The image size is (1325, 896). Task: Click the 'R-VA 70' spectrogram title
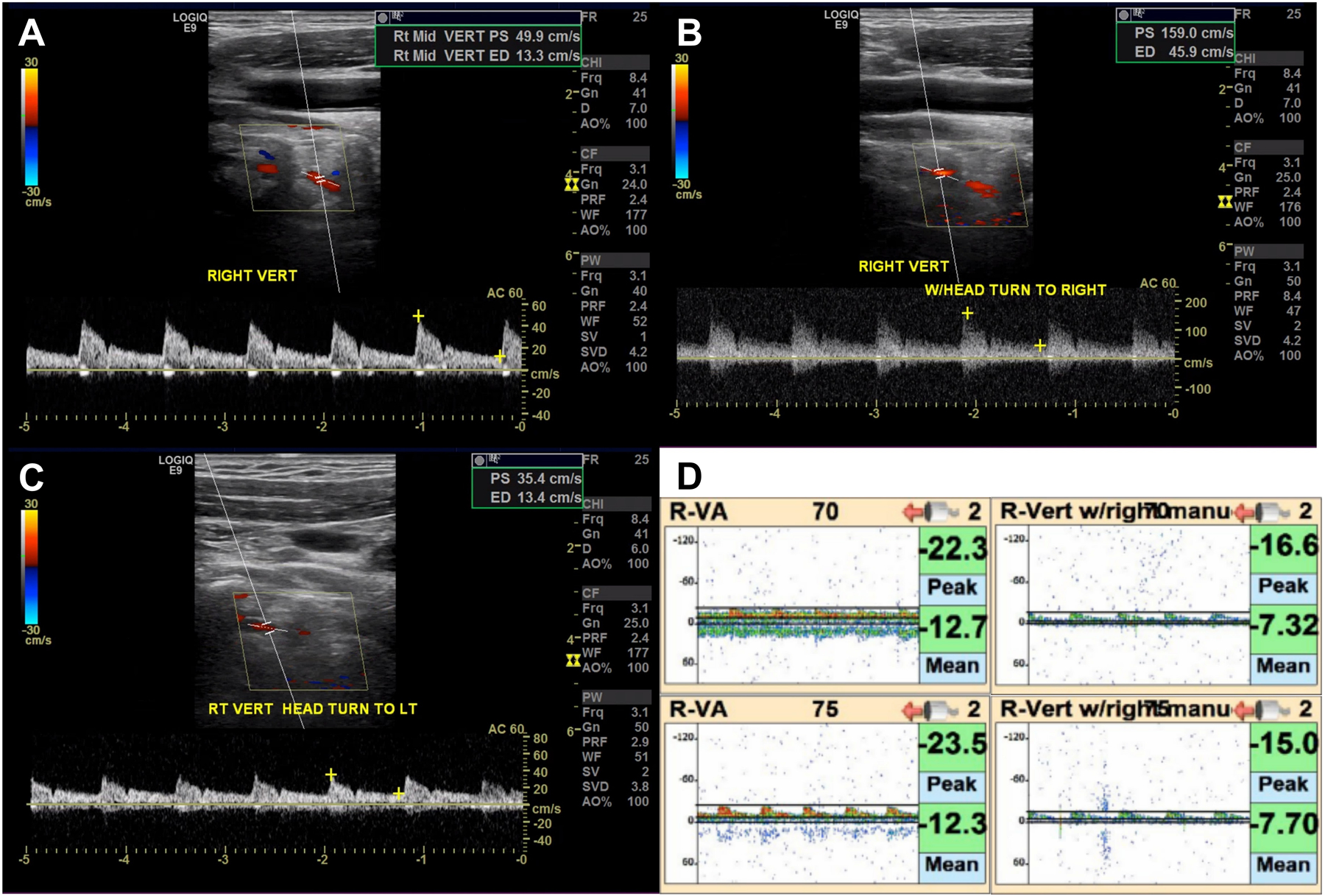(754, 511)
